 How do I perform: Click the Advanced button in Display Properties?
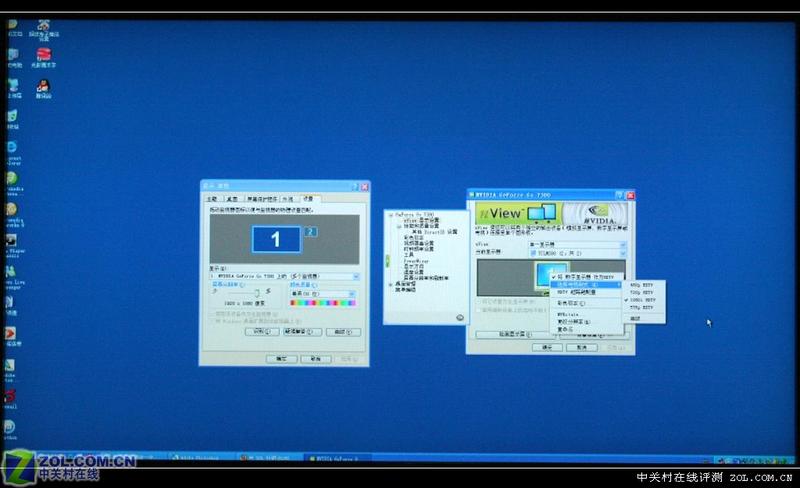point(343,332)
